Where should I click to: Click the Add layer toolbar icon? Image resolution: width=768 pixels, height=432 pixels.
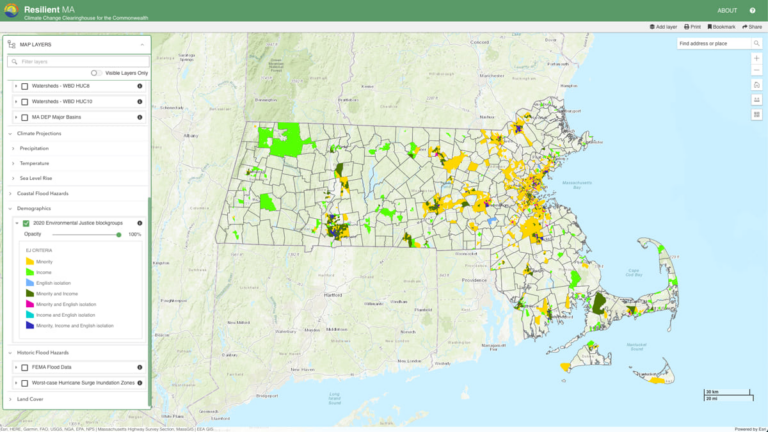[x=652, y=27]
